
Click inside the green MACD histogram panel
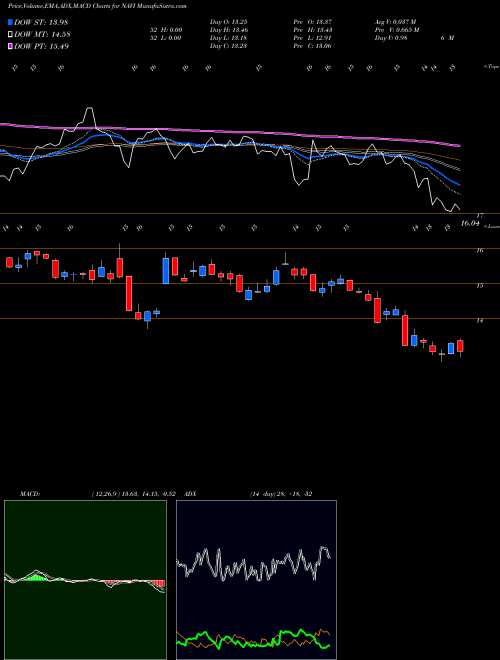point(85,580)
